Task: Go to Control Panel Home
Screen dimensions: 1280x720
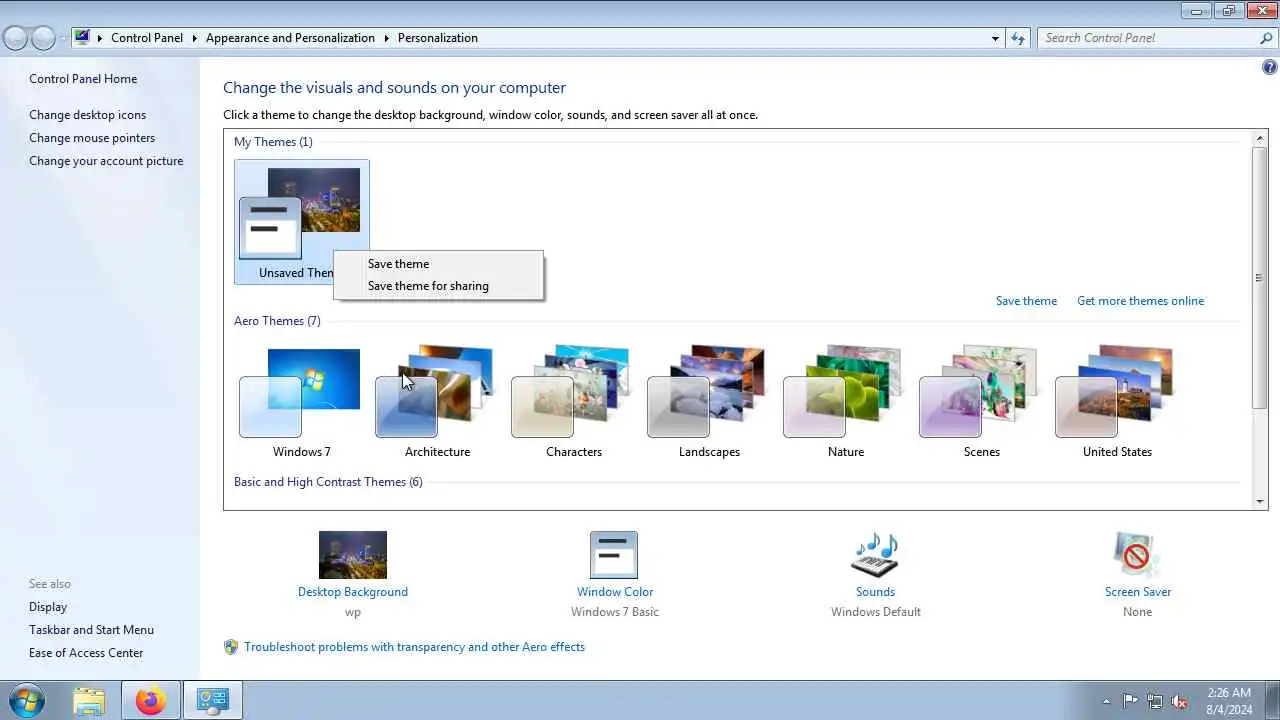Action: (x=83, y=79)
